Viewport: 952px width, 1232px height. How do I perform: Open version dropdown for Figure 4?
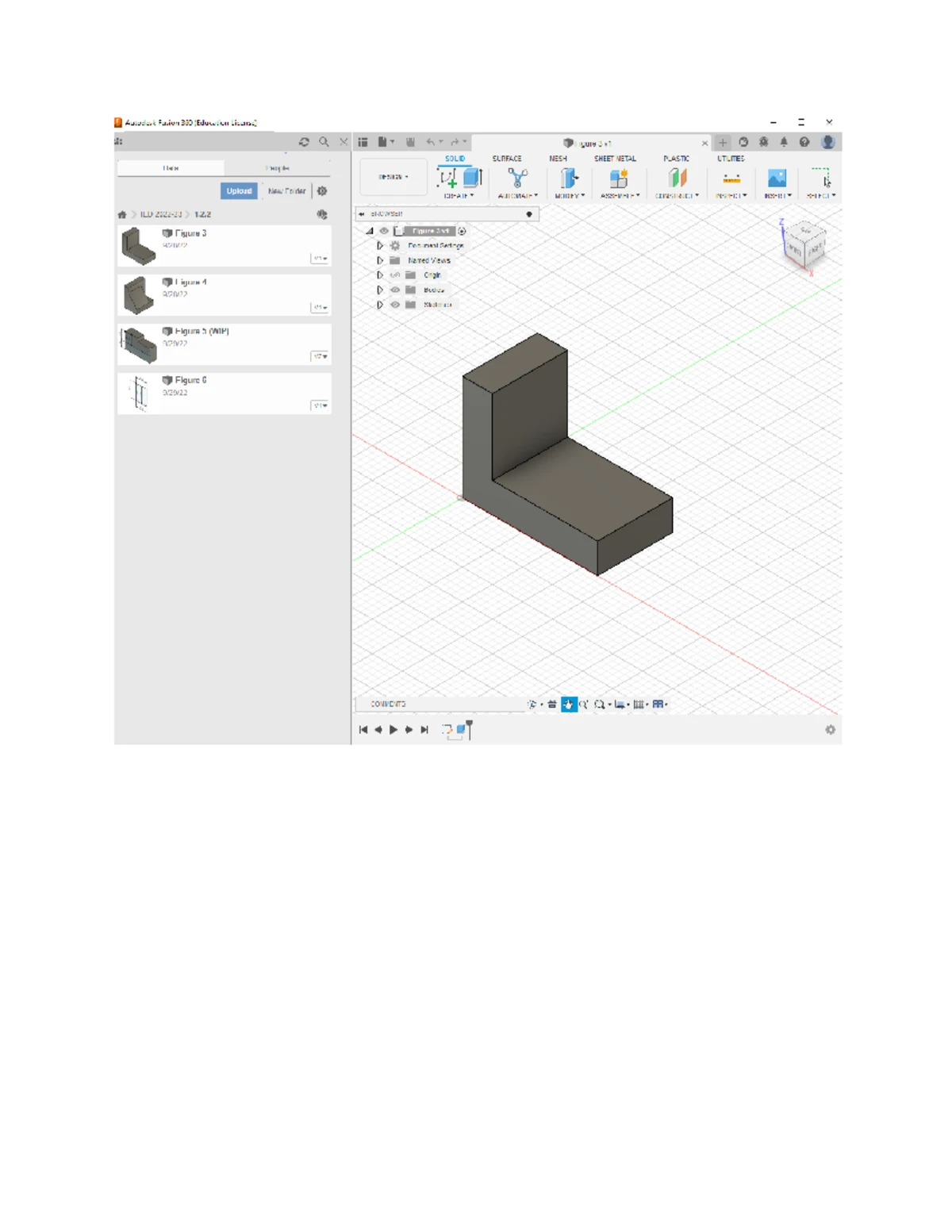320,307
